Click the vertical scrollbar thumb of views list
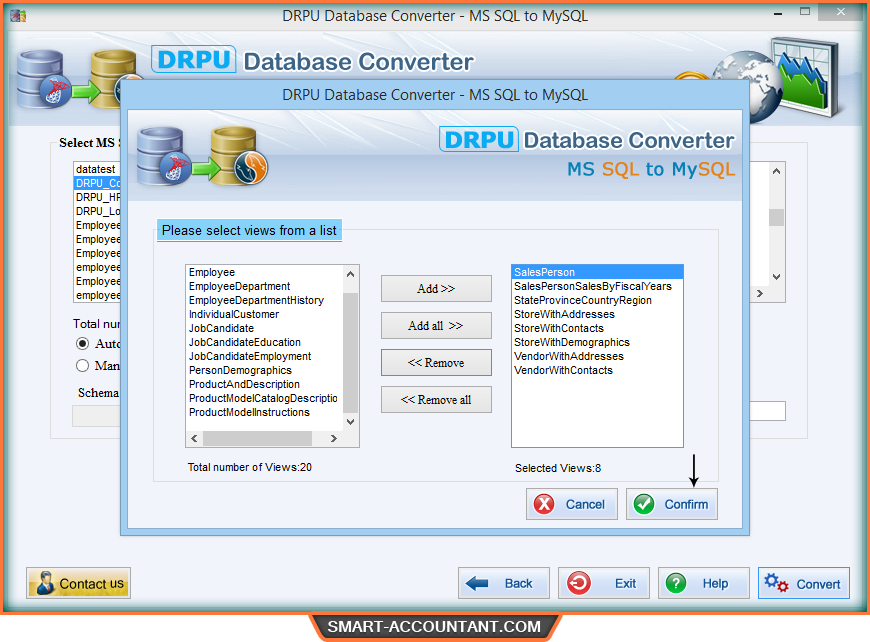Image resolution: width=870 pixels, height=642 pixels. click(350, 352)
